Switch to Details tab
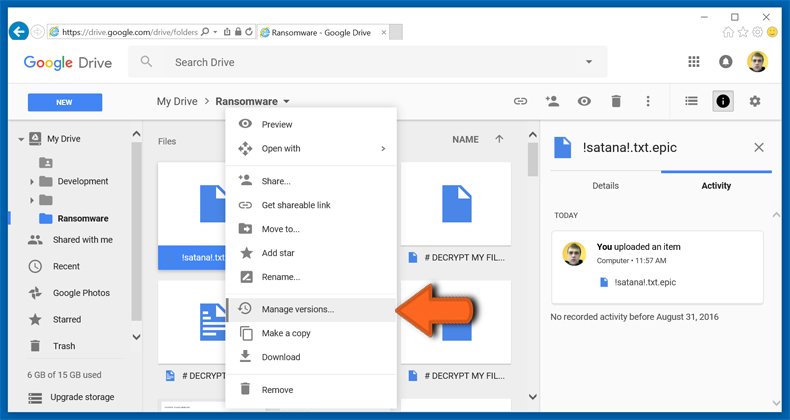Screen dimensions: 790x420 coord(605,186)
